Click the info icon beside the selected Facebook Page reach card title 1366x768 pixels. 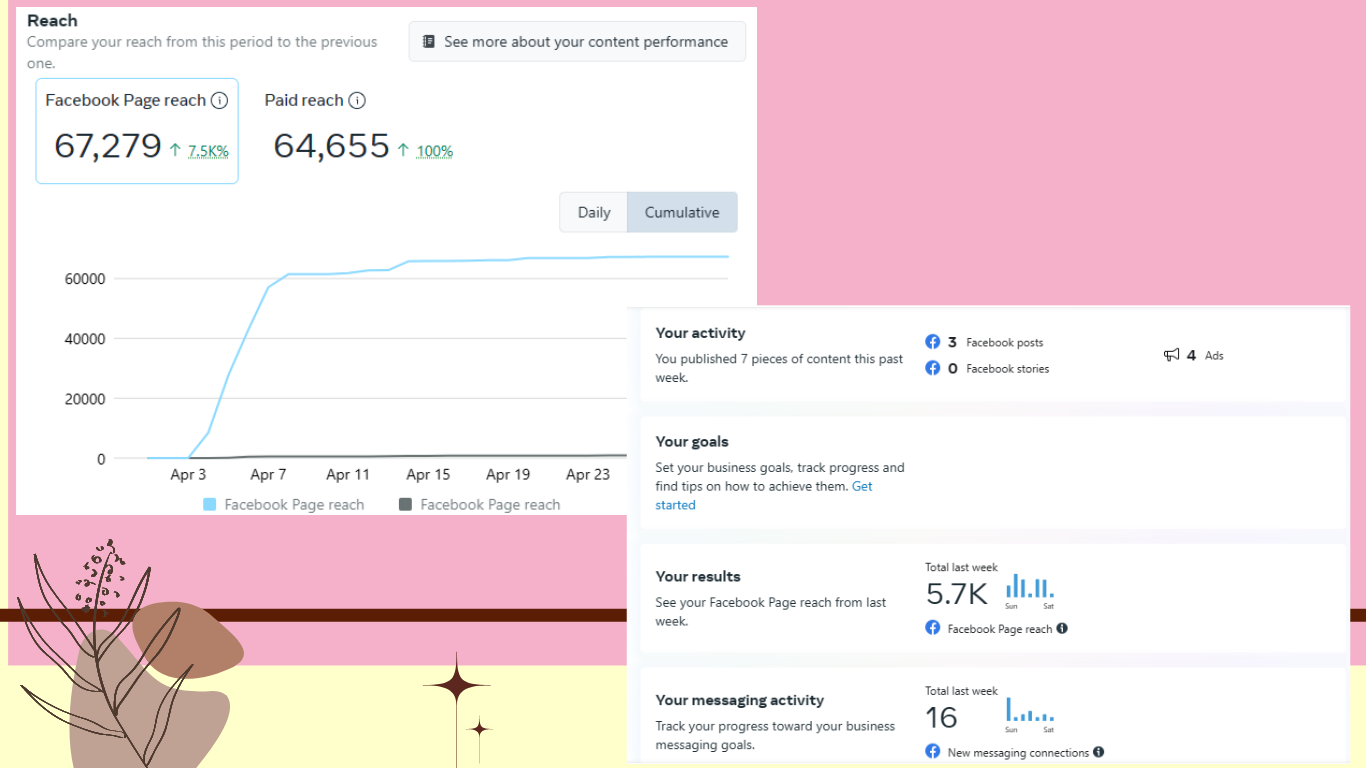click(220, 101)
